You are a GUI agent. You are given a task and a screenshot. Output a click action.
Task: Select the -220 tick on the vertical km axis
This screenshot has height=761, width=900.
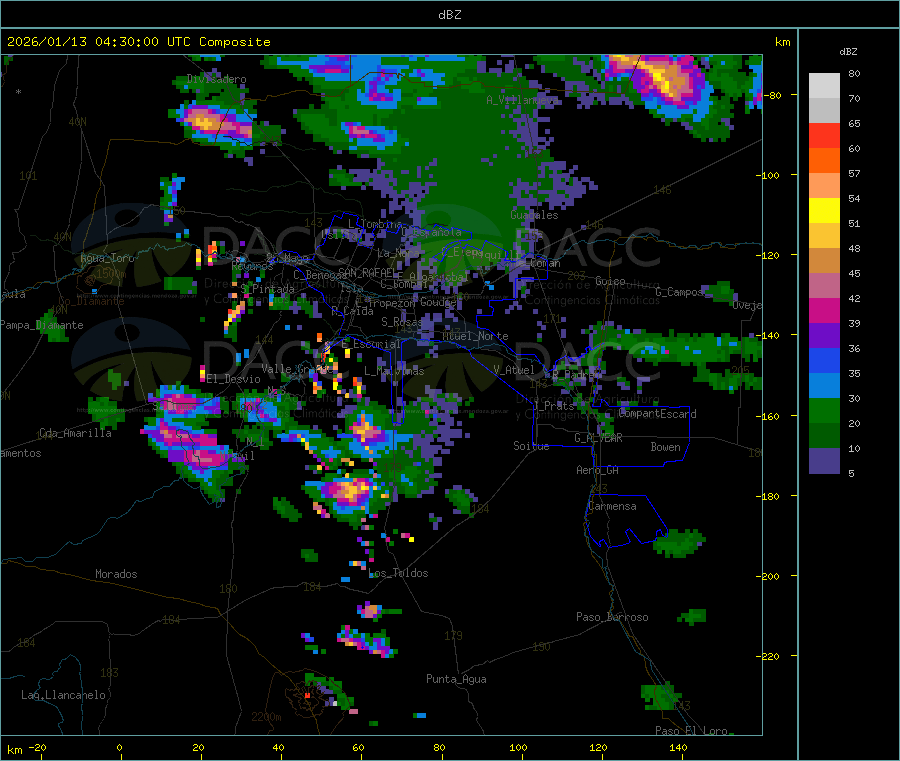click(767, 657)
